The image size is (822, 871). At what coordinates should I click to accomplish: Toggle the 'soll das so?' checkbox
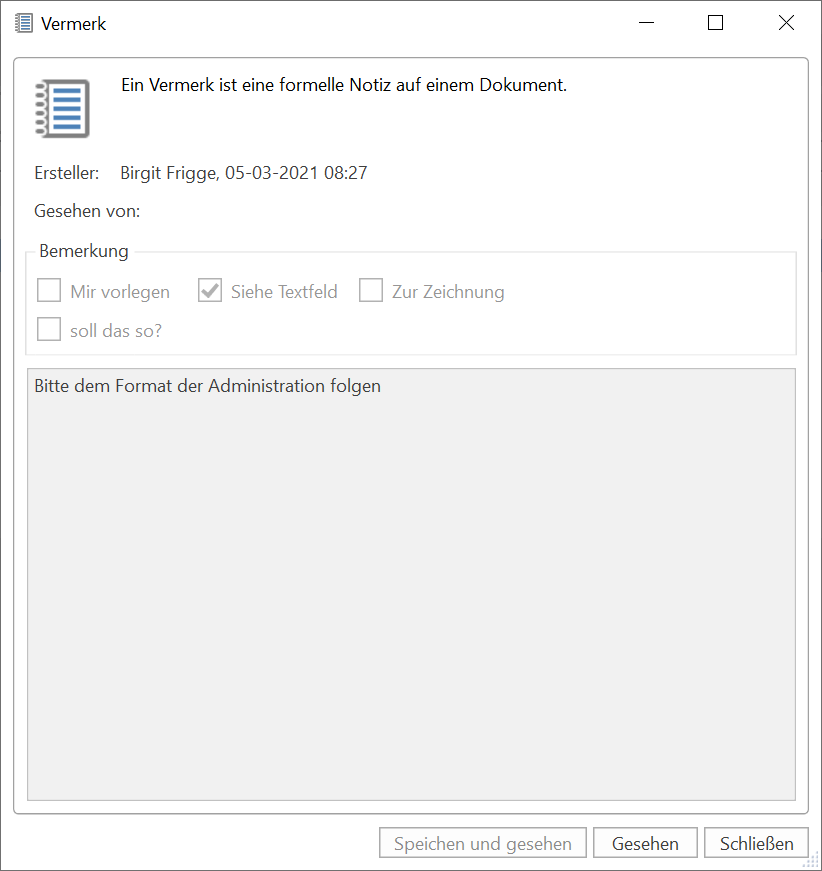coord(49,329)
